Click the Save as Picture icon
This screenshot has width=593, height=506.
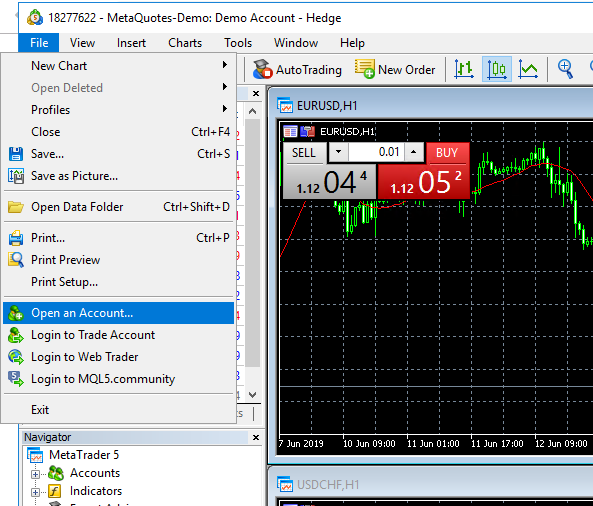[x=16, y=176]
